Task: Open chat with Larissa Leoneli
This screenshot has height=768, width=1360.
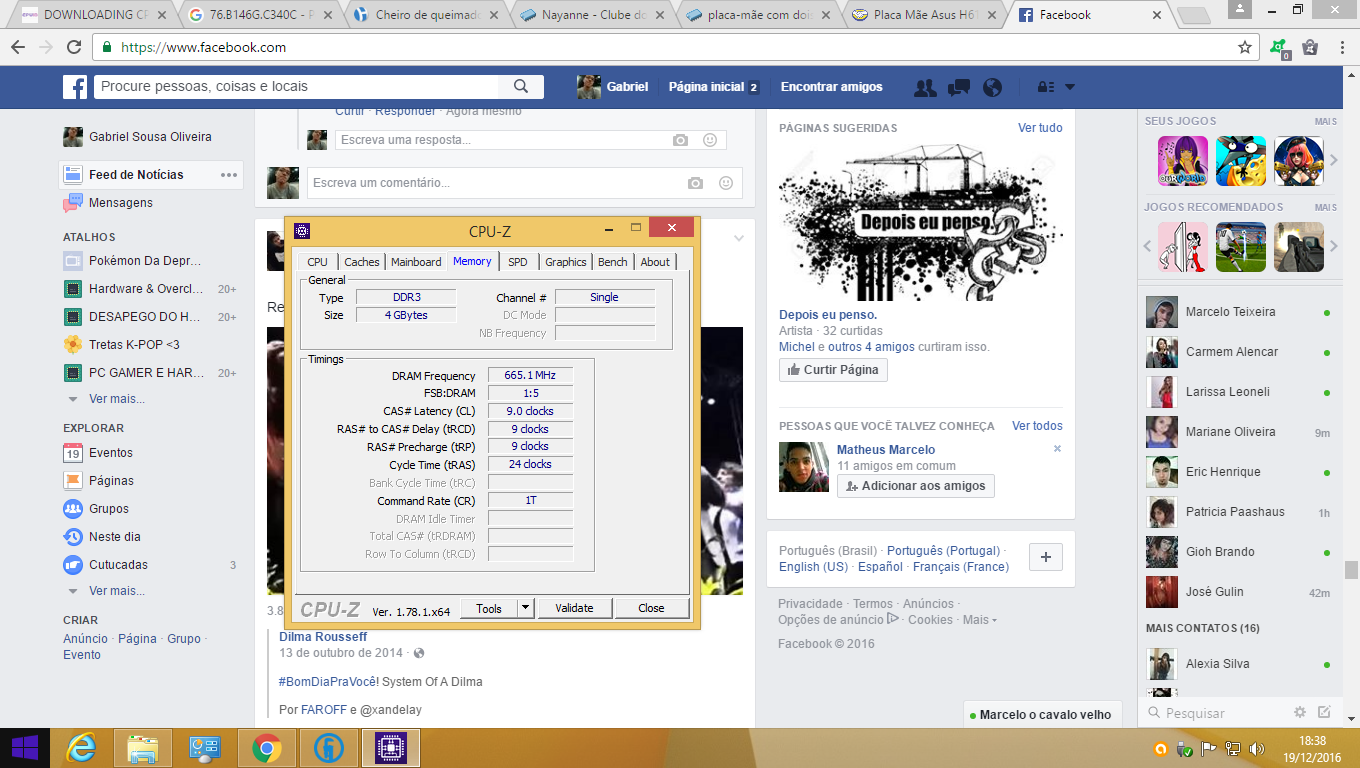Action: 1240,392
